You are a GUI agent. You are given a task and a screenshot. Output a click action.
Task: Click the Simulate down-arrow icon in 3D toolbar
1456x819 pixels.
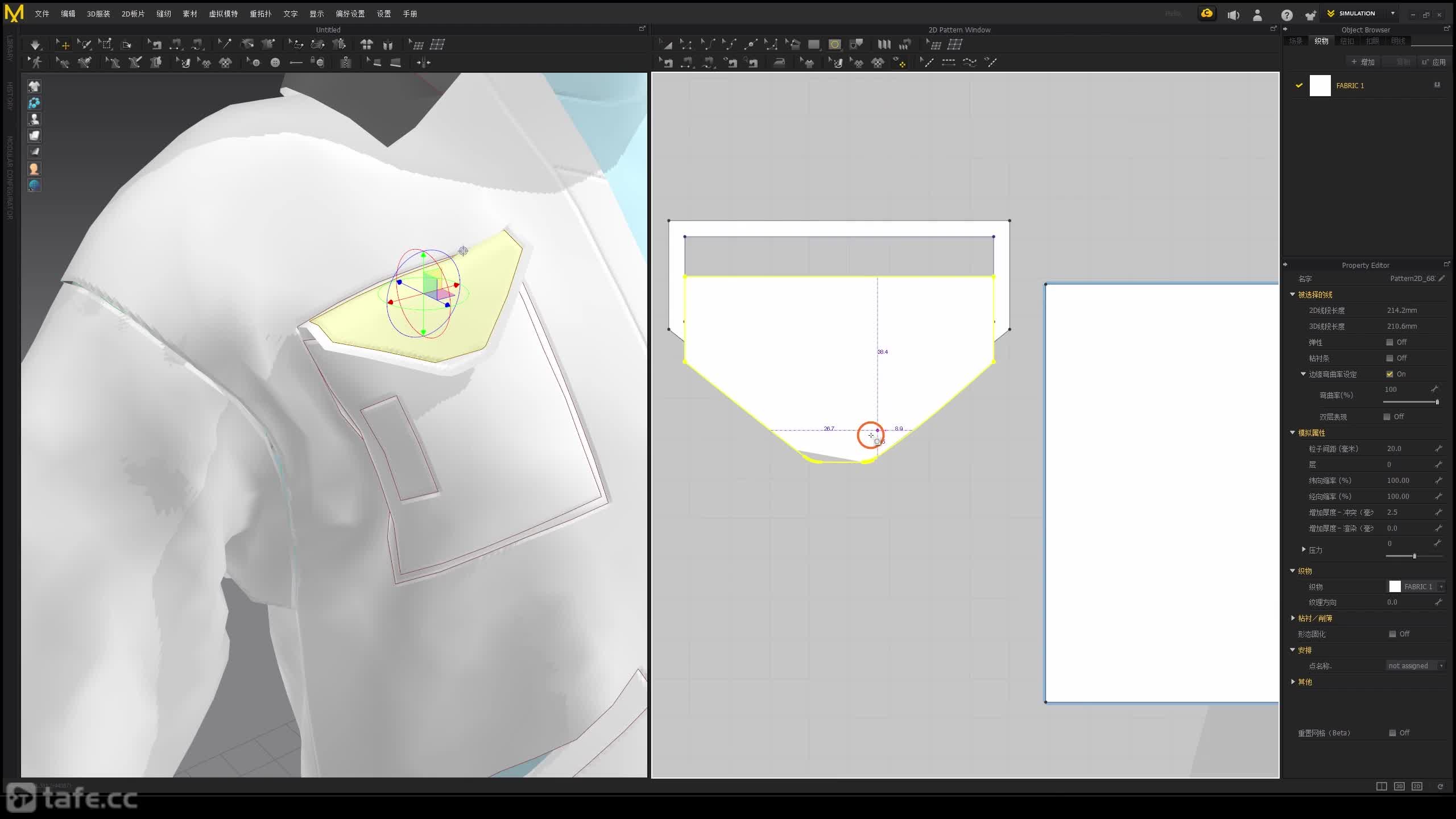pos(35,44)
